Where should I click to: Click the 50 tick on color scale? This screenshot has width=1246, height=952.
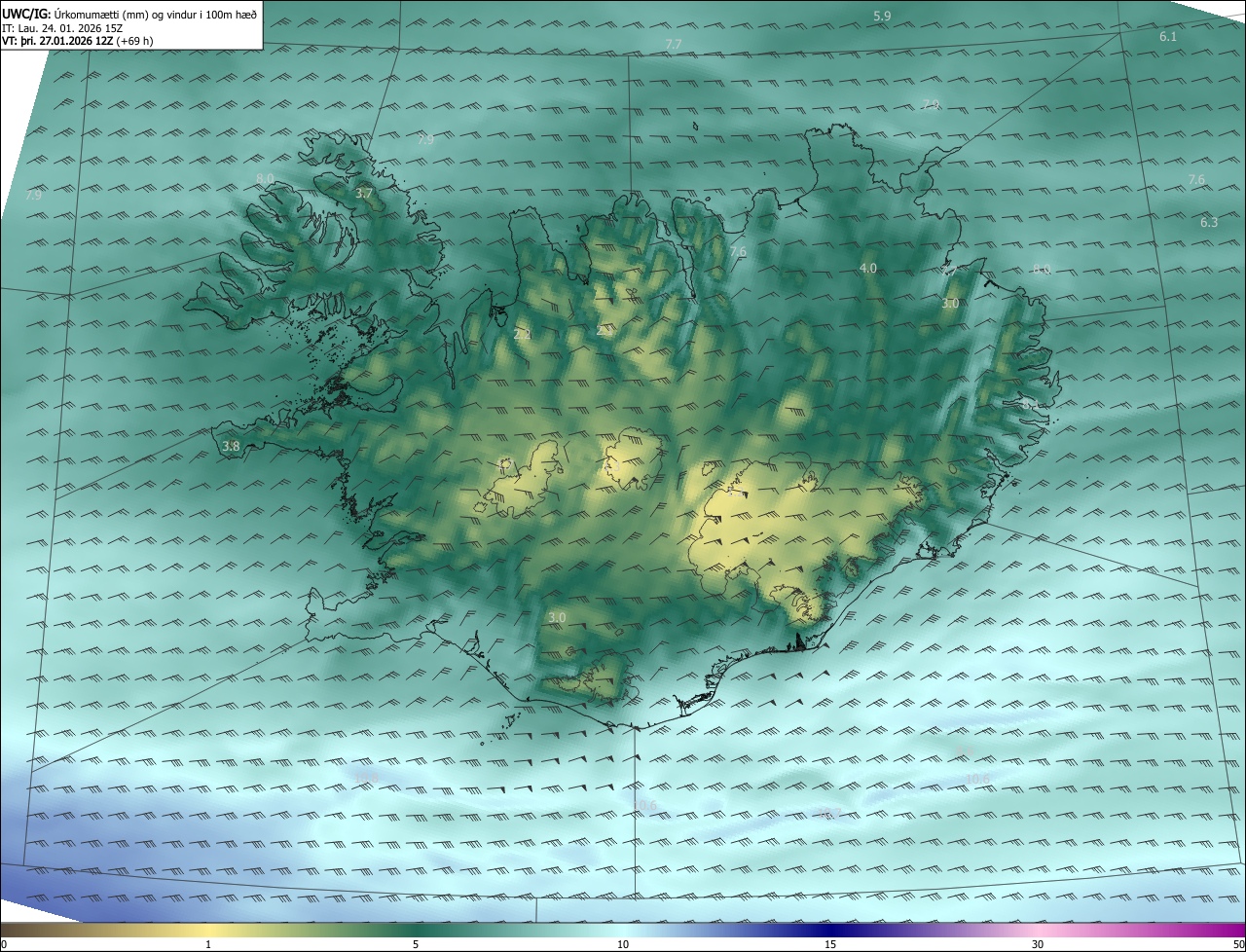pos(1238,944)
